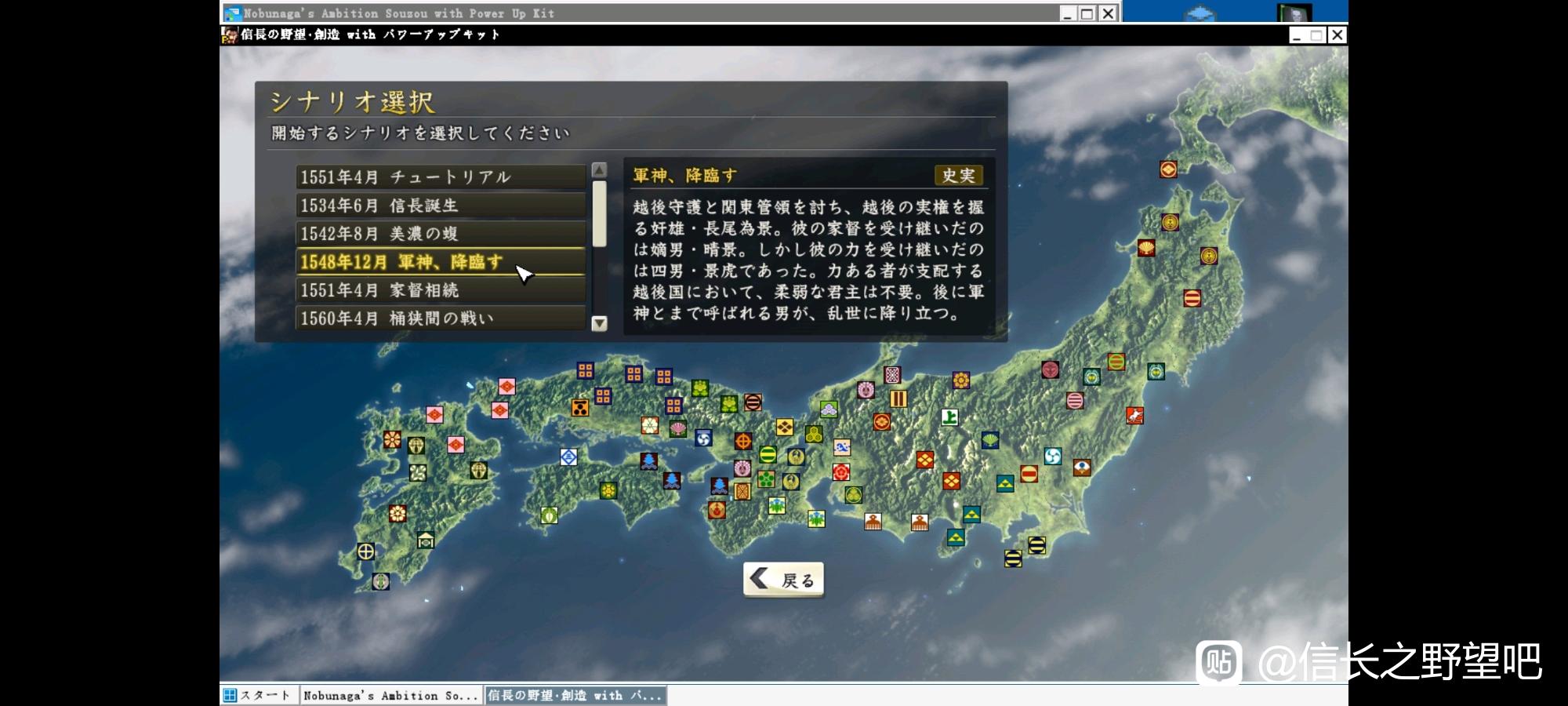This screenshot has height=706, width=1568.
Task: Select the tomoe swirl crest on navy
Action: [703, 438]
